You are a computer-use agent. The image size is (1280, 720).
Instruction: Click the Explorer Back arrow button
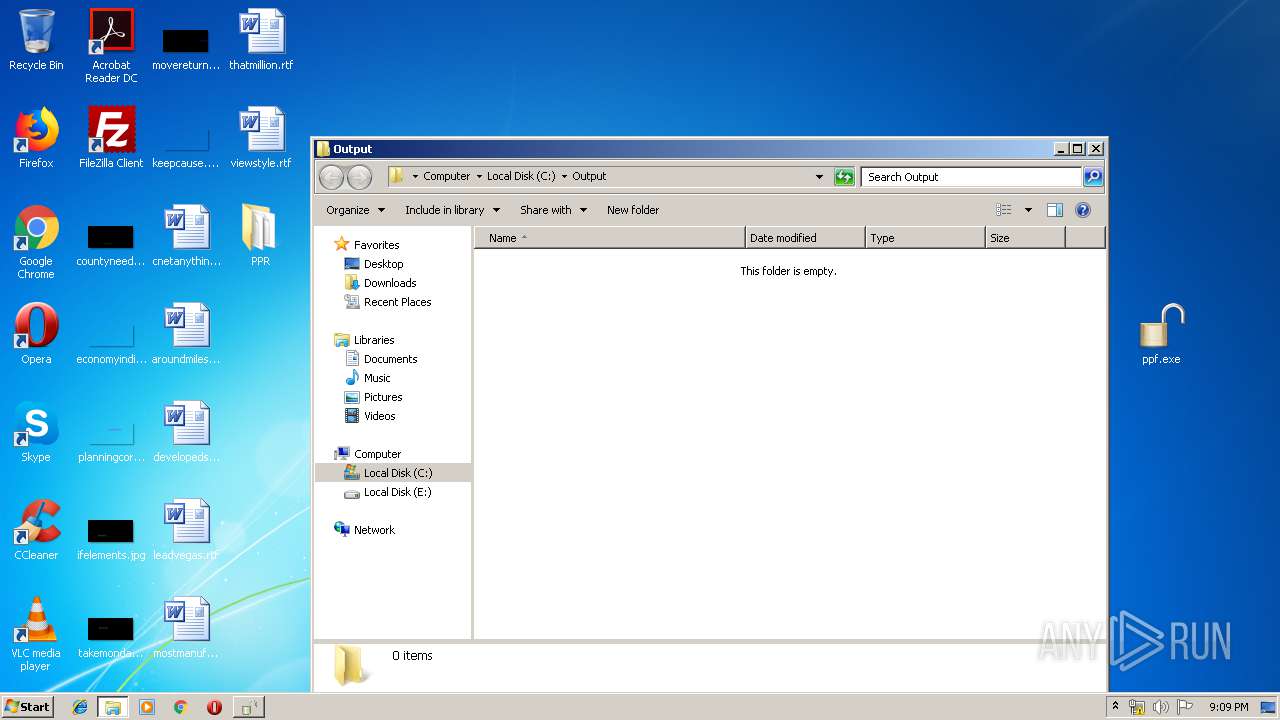(x=332, y=177)
